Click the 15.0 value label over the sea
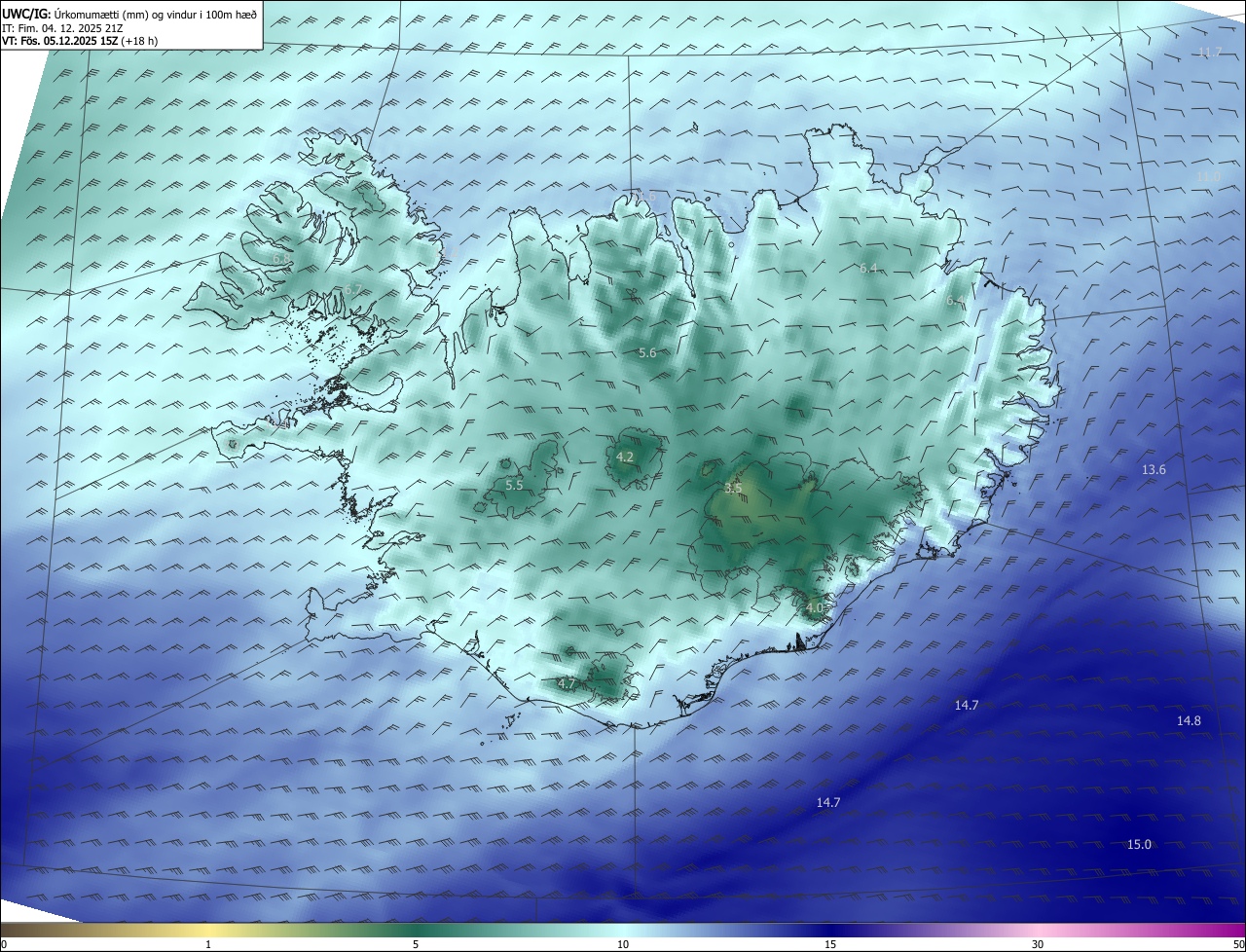 click(x=1139, y=844)
